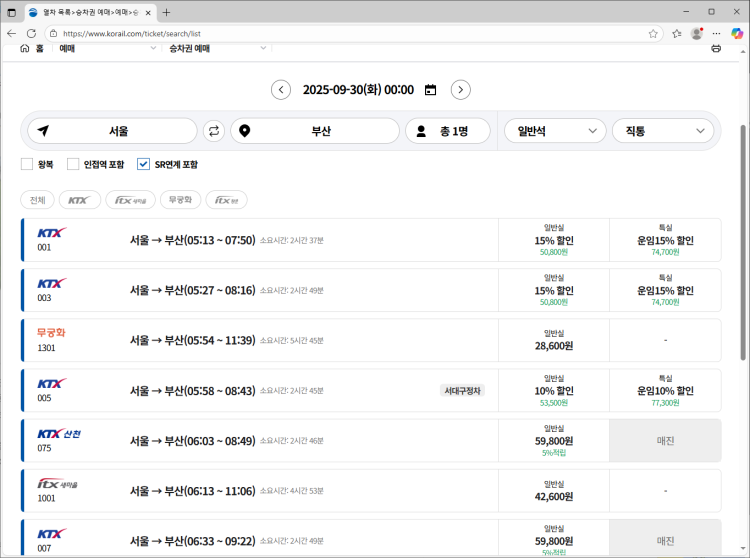This screenshot has height=558, width=750.
Task: Go to next date with right arrow
Action: 461,90
